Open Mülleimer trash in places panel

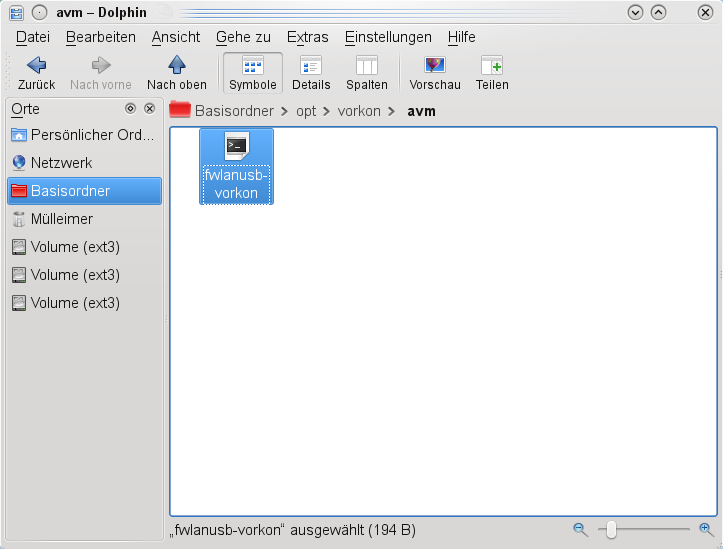[x=84, y=219]
